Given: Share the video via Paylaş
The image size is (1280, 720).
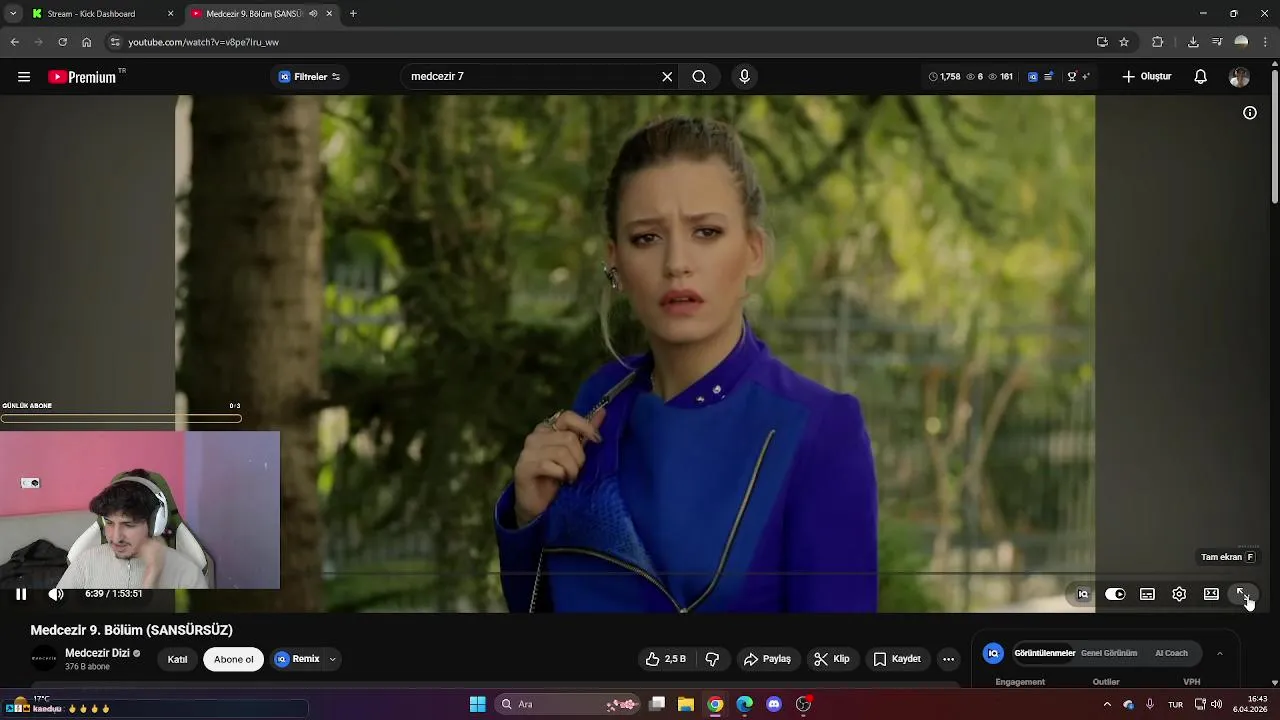Looking at the screenshot, I should [x=768, y=659].
